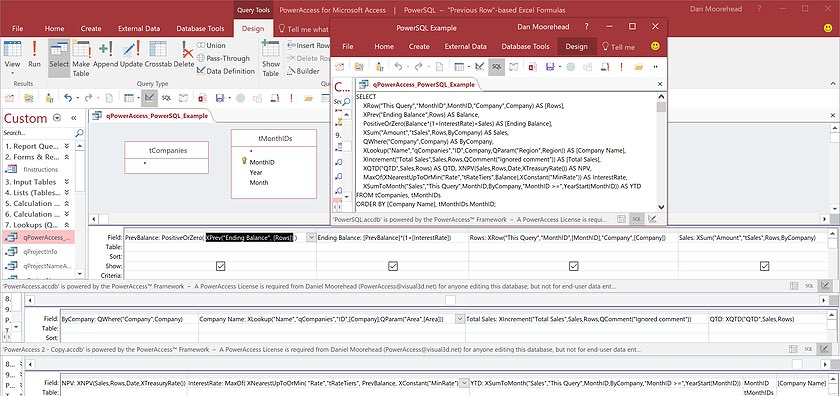Select the Pass-Through query option
The image size is (840, 396).
click(223, 58)
